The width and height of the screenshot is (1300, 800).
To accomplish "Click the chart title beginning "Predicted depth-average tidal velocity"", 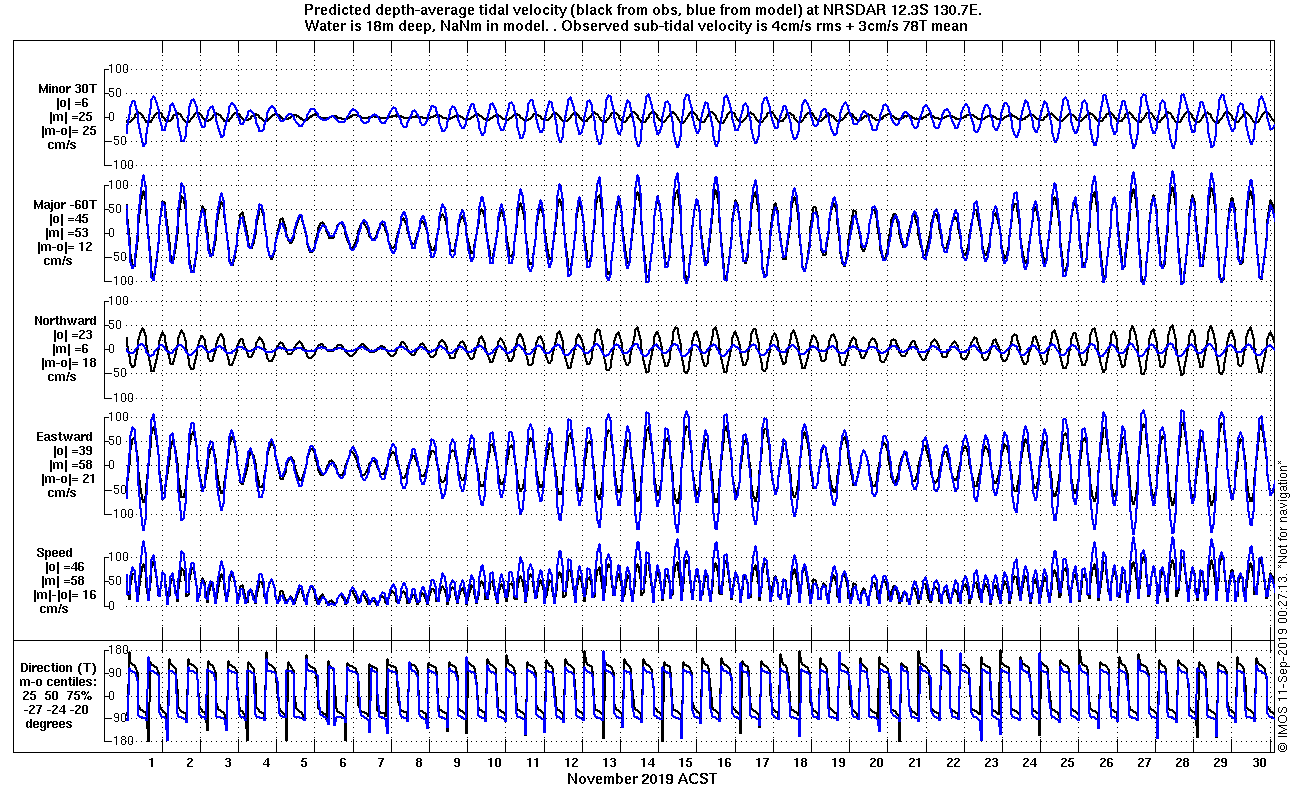I will 642,10.
